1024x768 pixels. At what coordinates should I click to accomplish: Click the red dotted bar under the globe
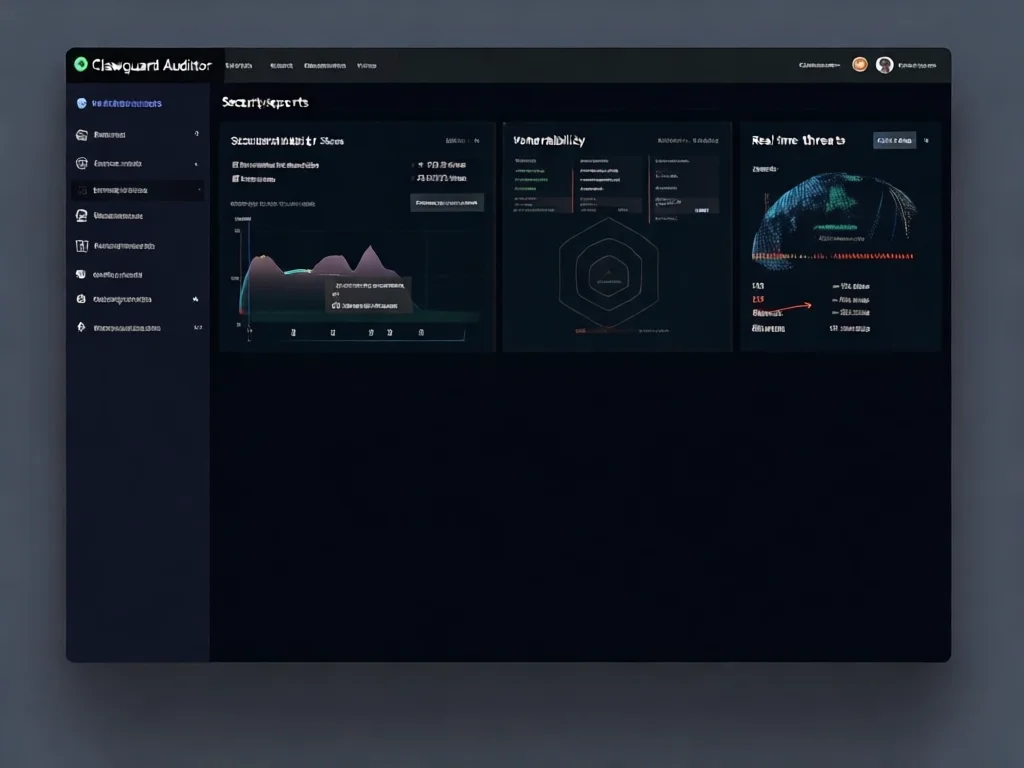pyautogui.click(x=832, y=256)
